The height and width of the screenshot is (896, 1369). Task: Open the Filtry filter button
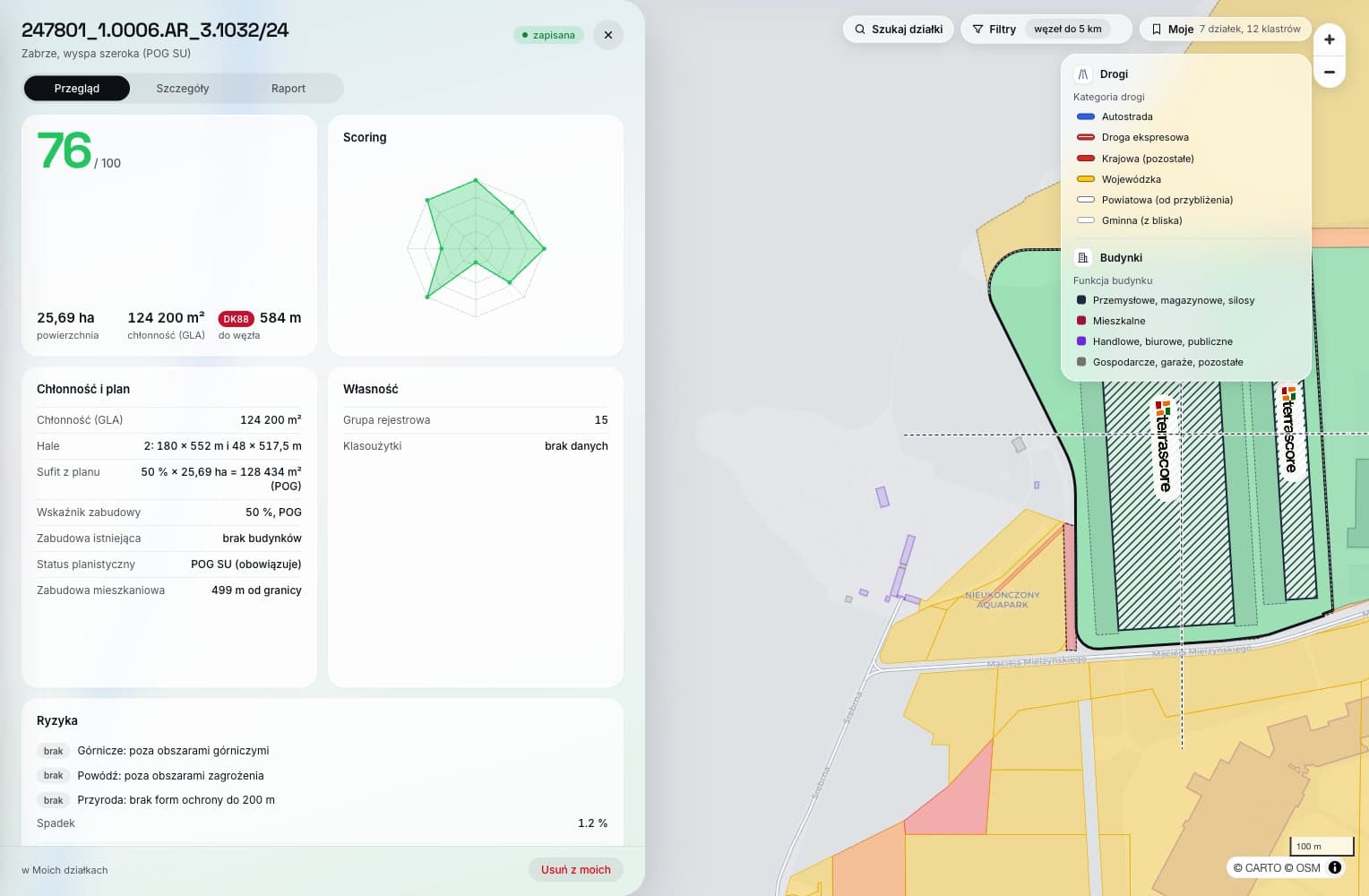pyautogui.click(x=994, y=29)
